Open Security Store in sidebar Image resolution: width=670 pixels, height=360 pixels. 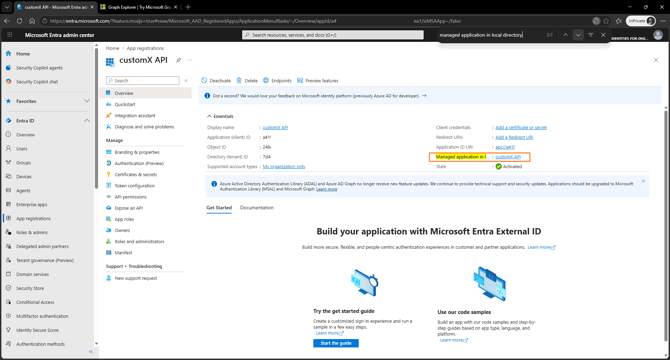pyautogui.click(x=29, y=288)
